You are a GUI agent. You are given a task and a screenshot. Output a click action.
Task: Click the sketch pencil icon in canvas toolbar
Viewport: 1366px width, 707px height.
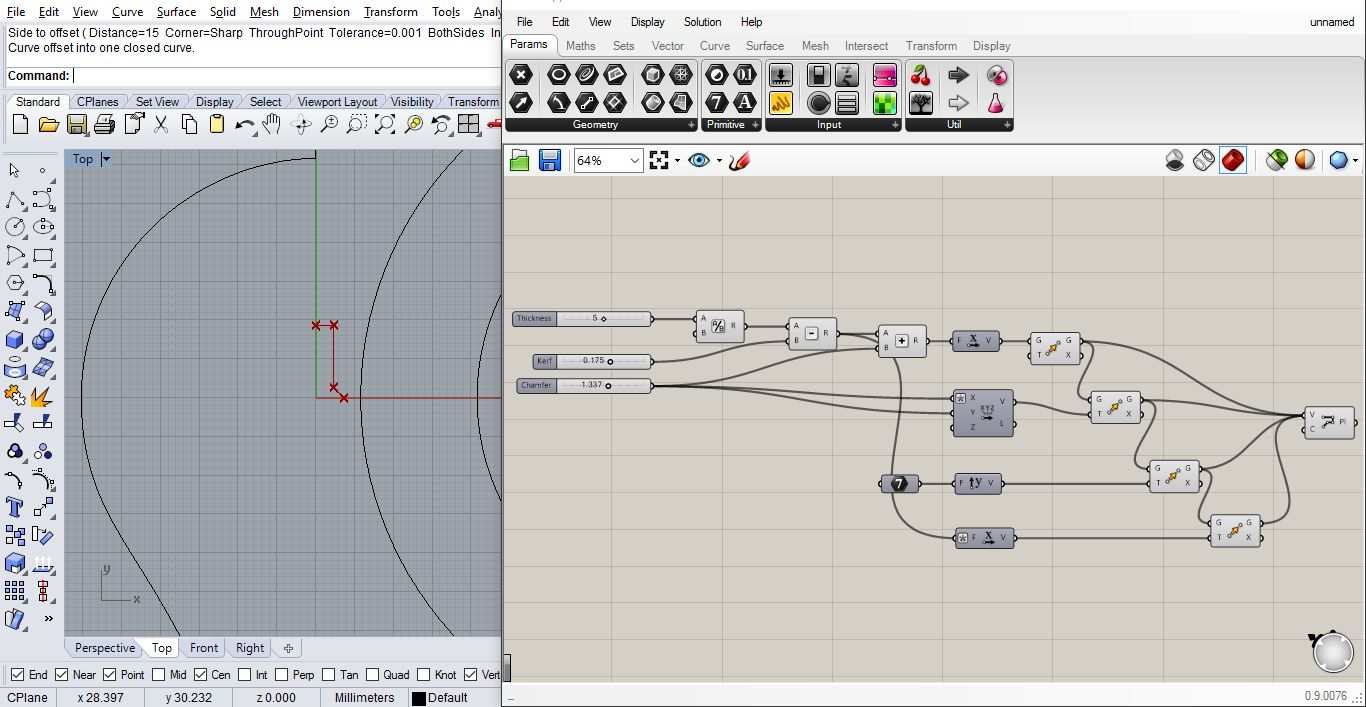(x=739, y=160)
